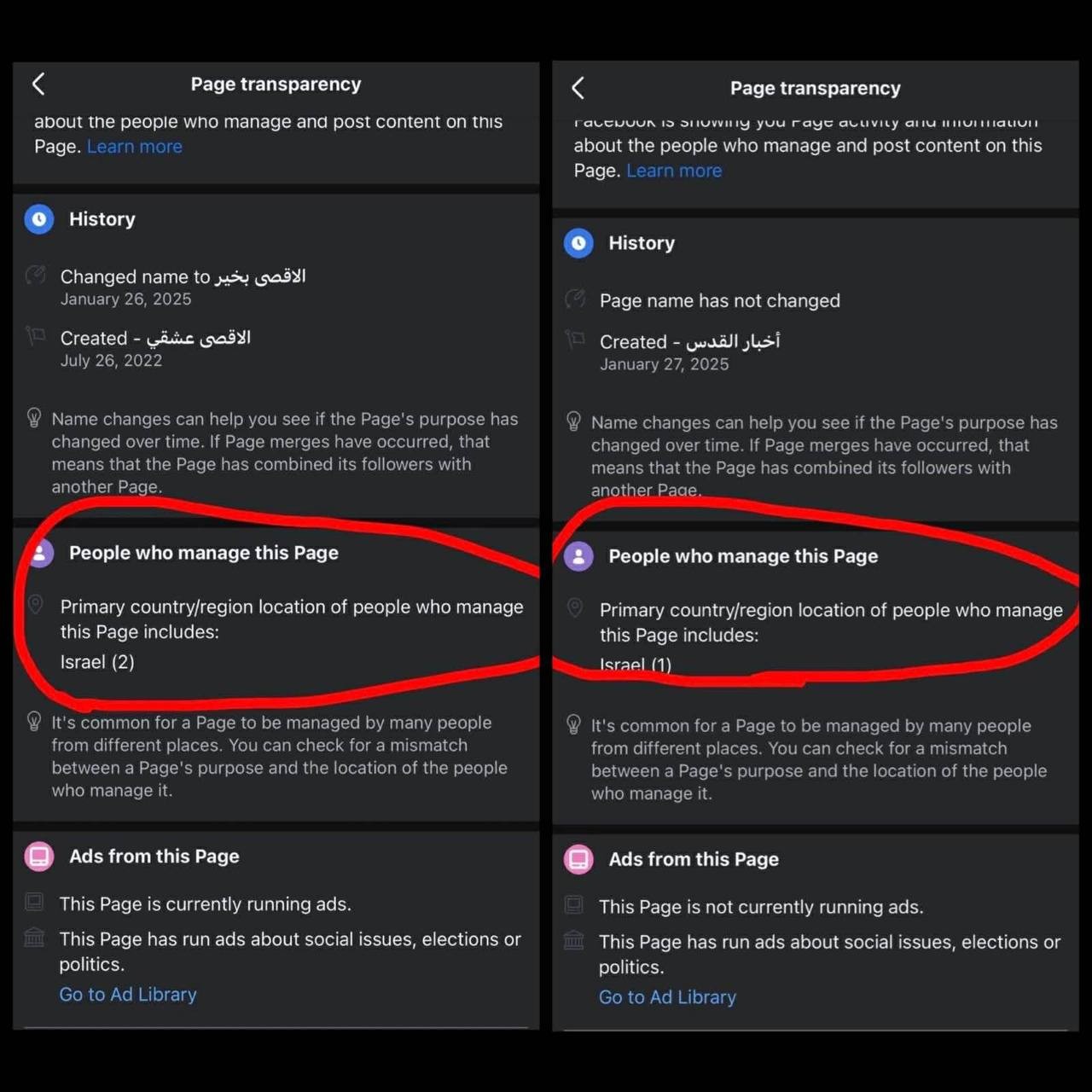Click the pink Ads icon in left panel
The height and width of the screenshot is (1092, 1092).
tap(39, 857)
